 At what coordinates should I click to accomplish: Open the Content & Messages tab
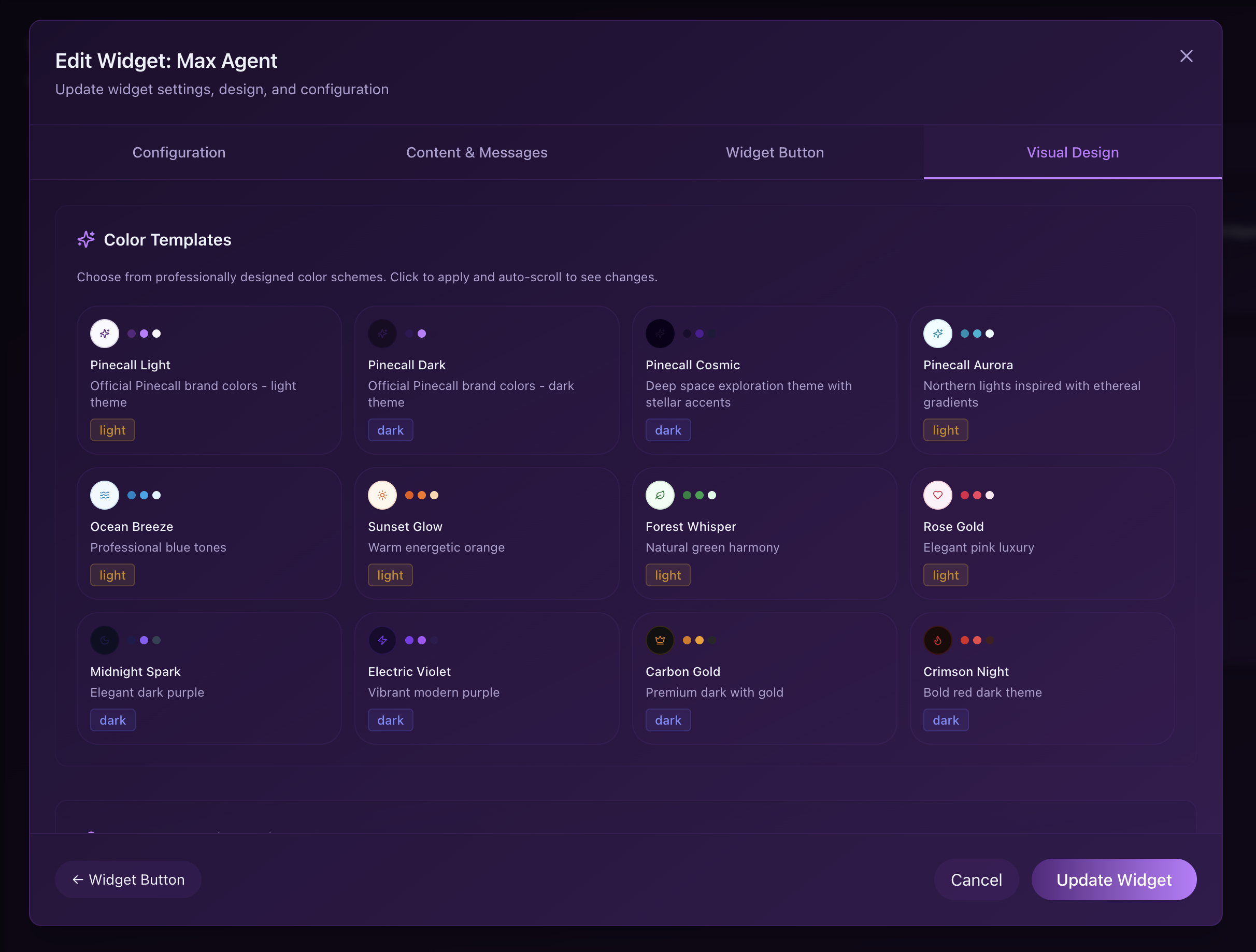pyautogui.click(x=476, y=152)
